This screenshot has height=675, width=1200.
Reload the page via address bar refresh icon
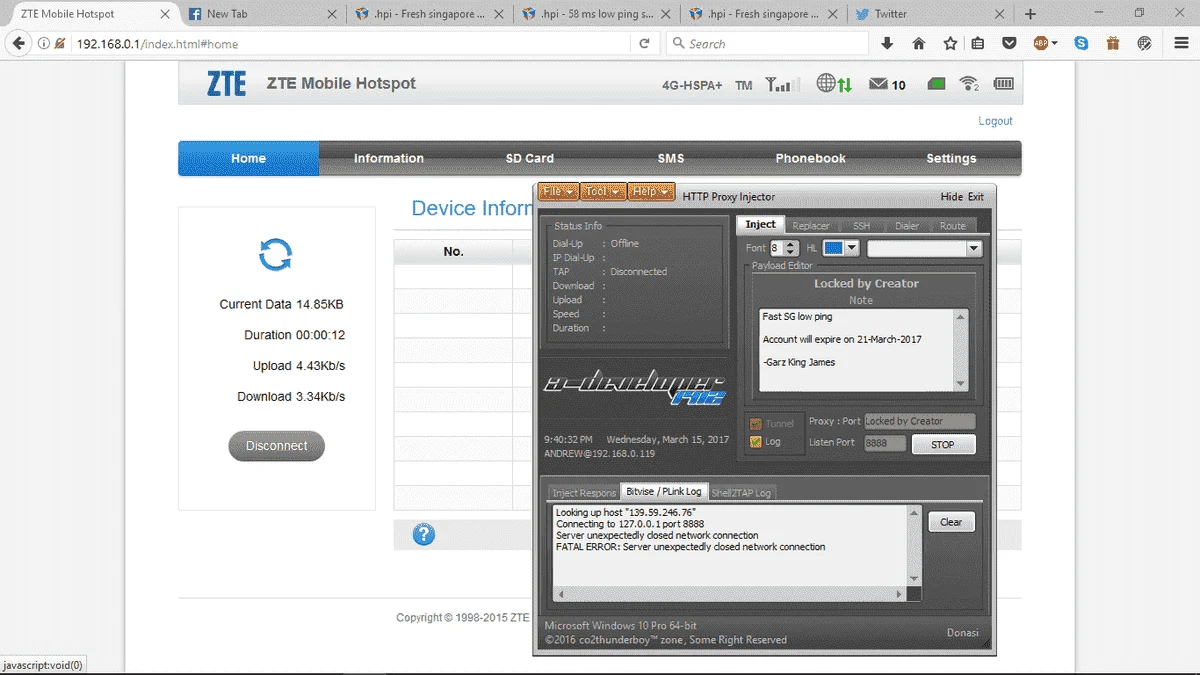coord(645,44)
